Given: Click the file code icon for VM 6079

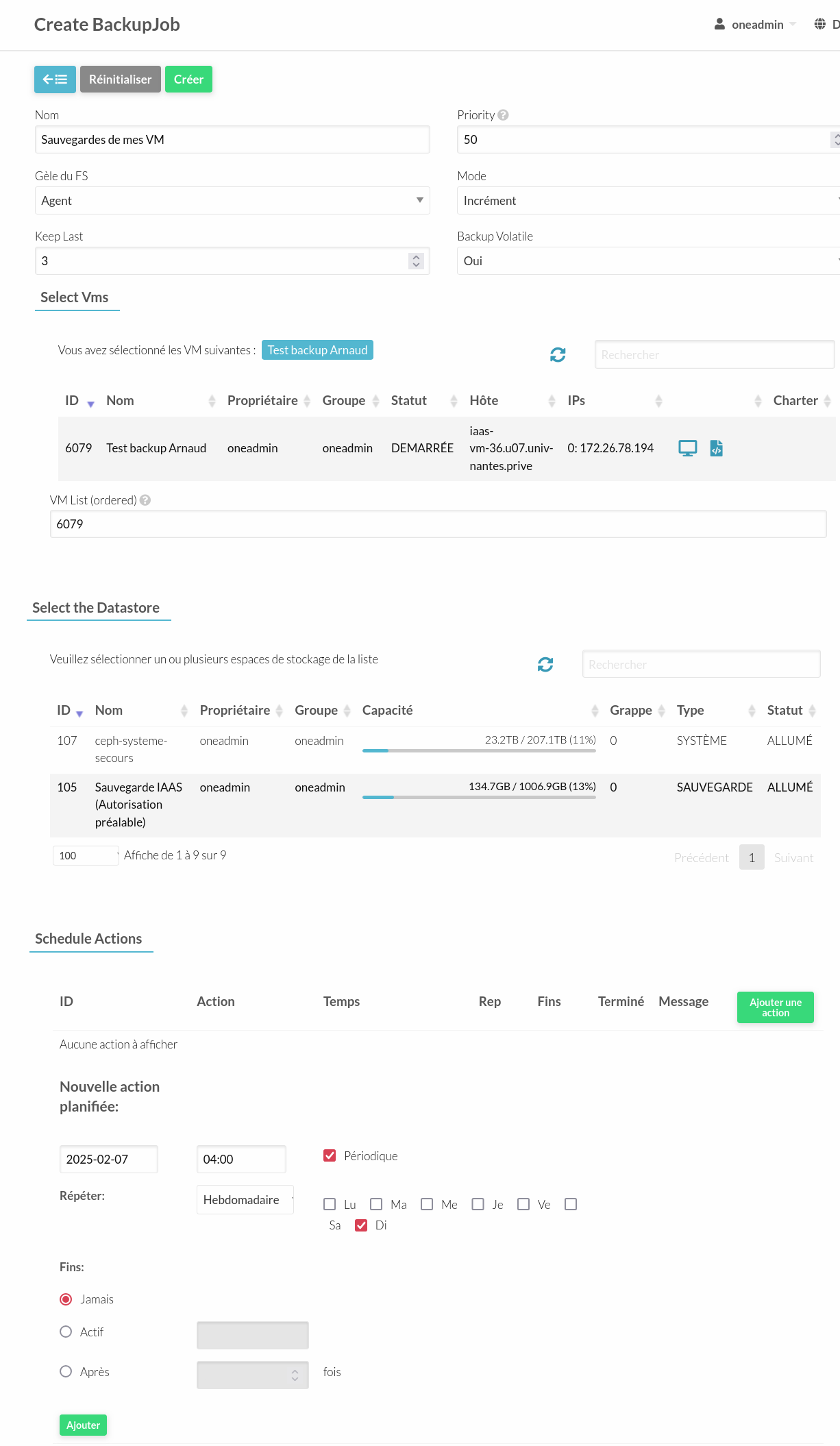Looking at the screenshot, I should 716,448.
